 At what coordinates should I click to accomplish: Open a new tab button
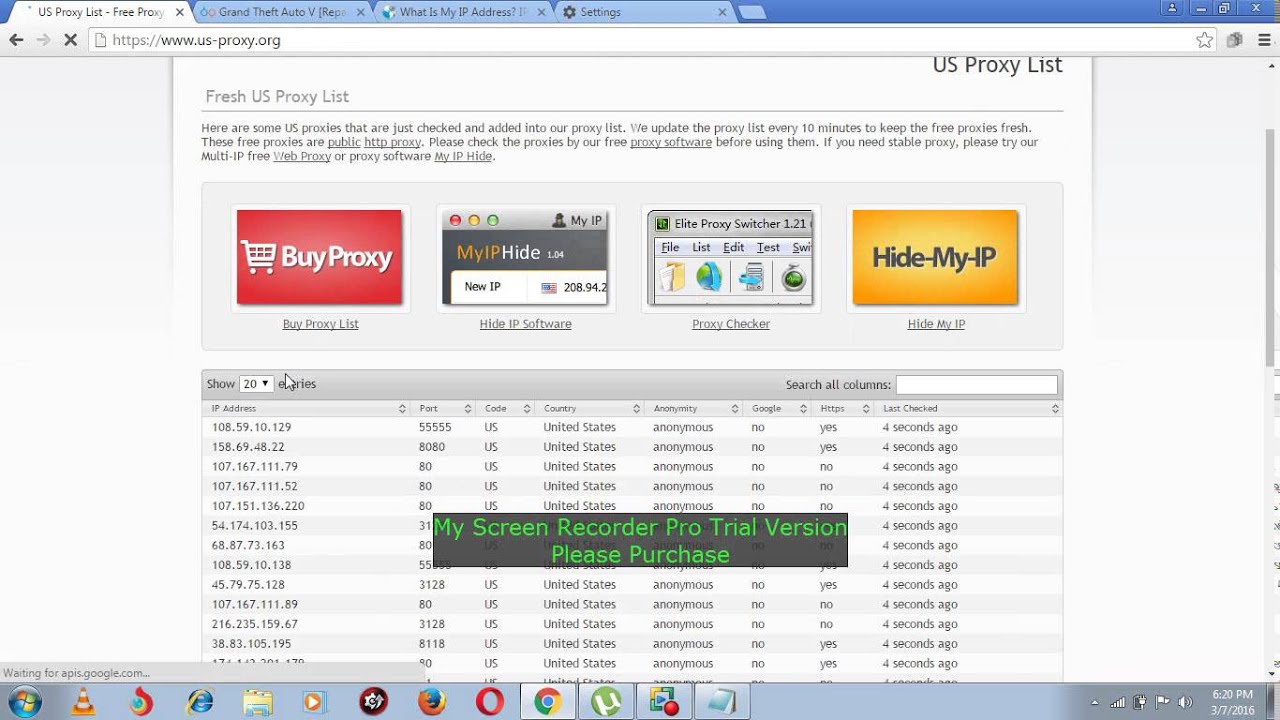coord(752,12)
